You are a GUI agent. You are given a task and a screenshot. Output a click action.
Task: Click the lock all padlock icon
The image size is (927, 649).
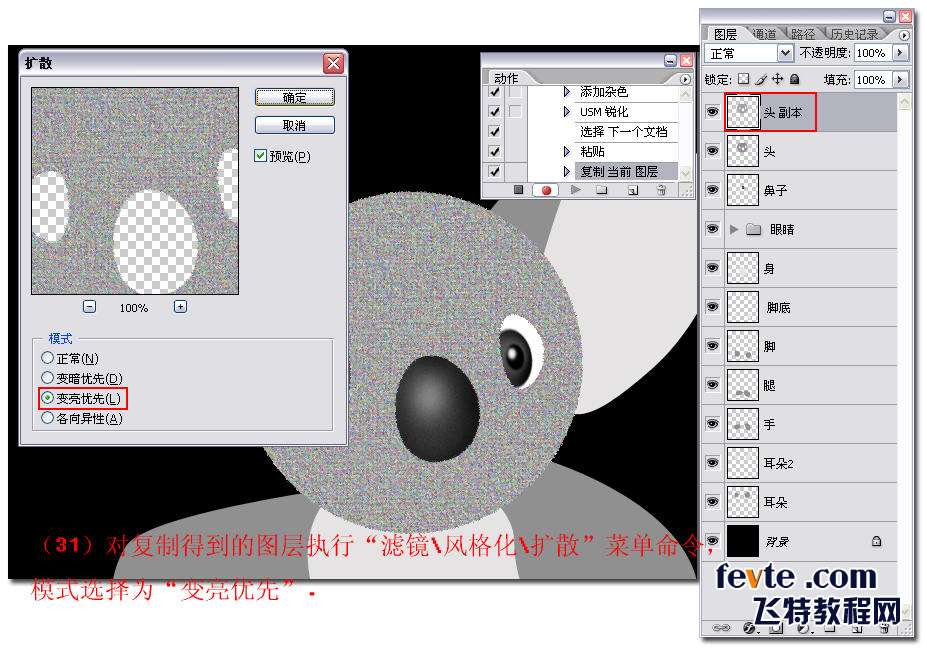click(x=794, y=79)
